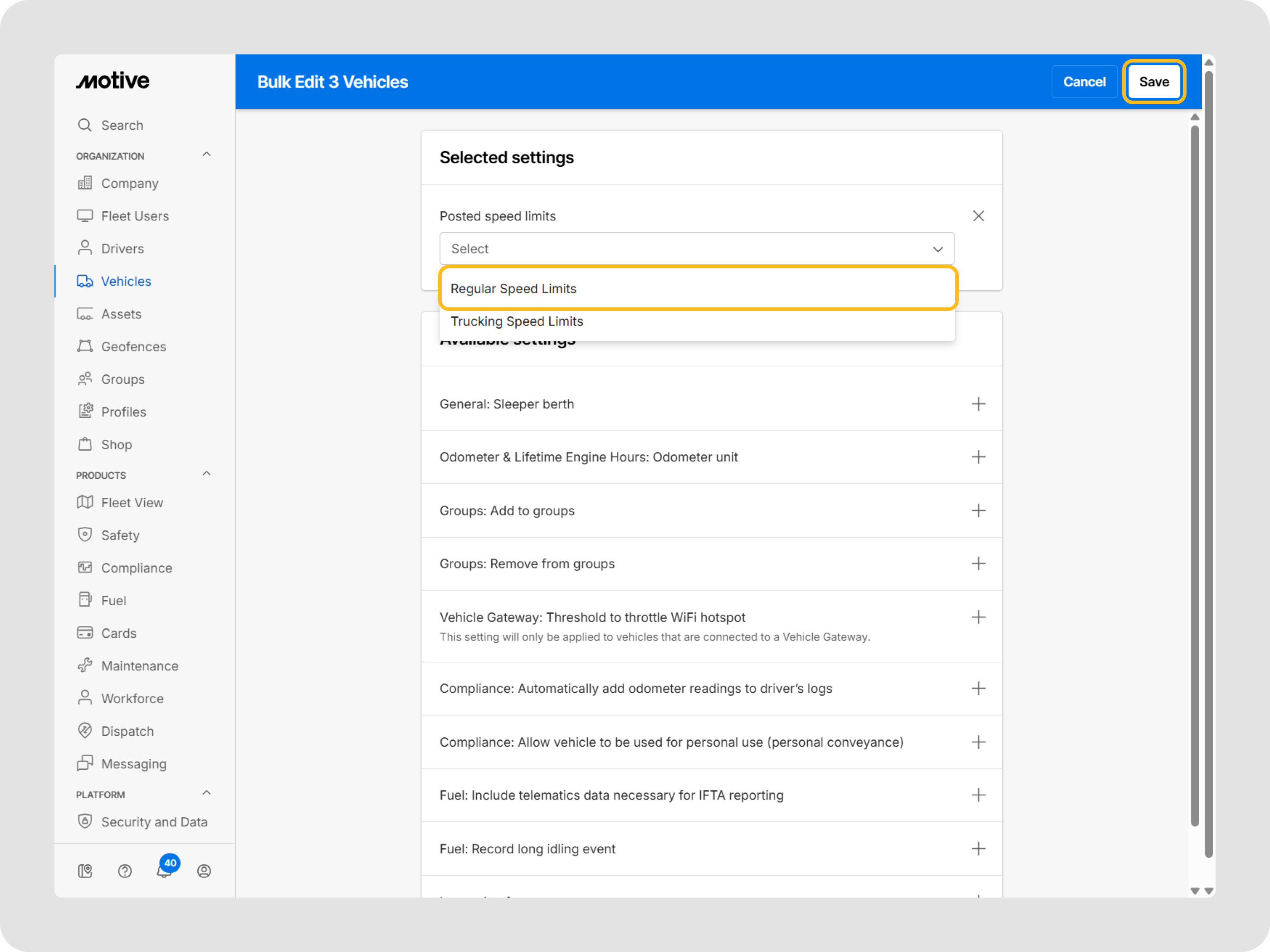Click the map book icon in bottom bar
This screenshot has height=952, width=1270.
[x=85, y=870]
